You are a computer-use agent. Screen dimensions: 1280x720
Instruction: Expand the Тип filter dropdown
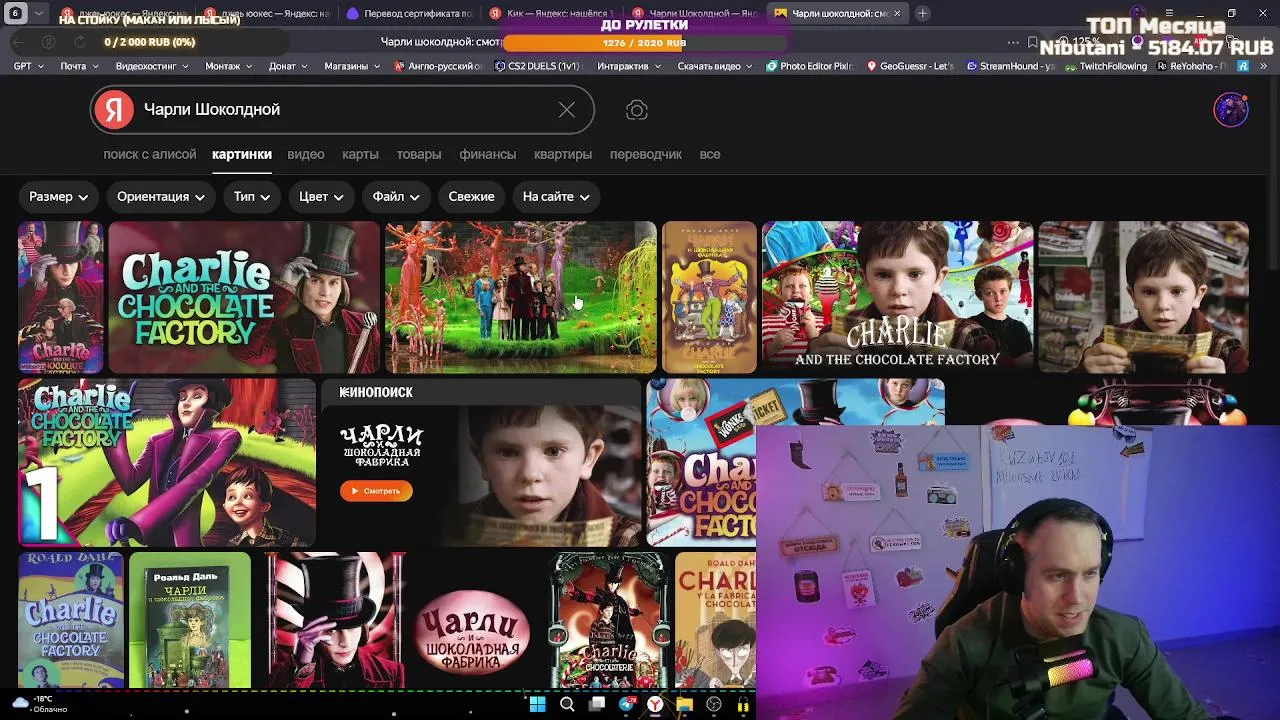click(252, 197)
